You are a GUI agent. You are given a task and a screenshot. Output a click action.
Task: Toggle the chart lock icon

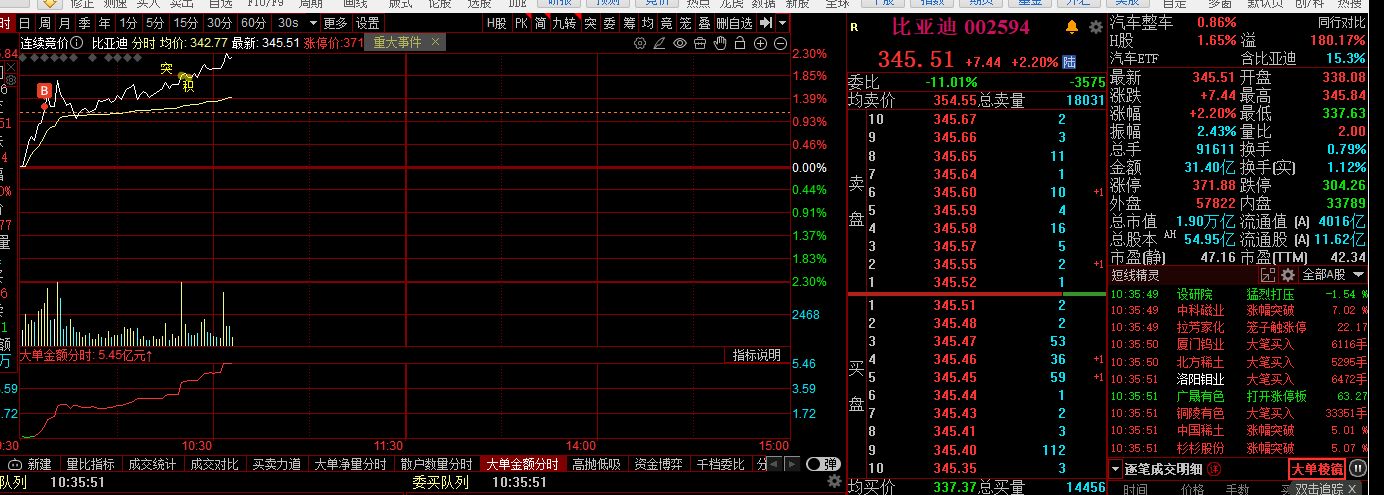pyautogui.click(x=740, y=43)
